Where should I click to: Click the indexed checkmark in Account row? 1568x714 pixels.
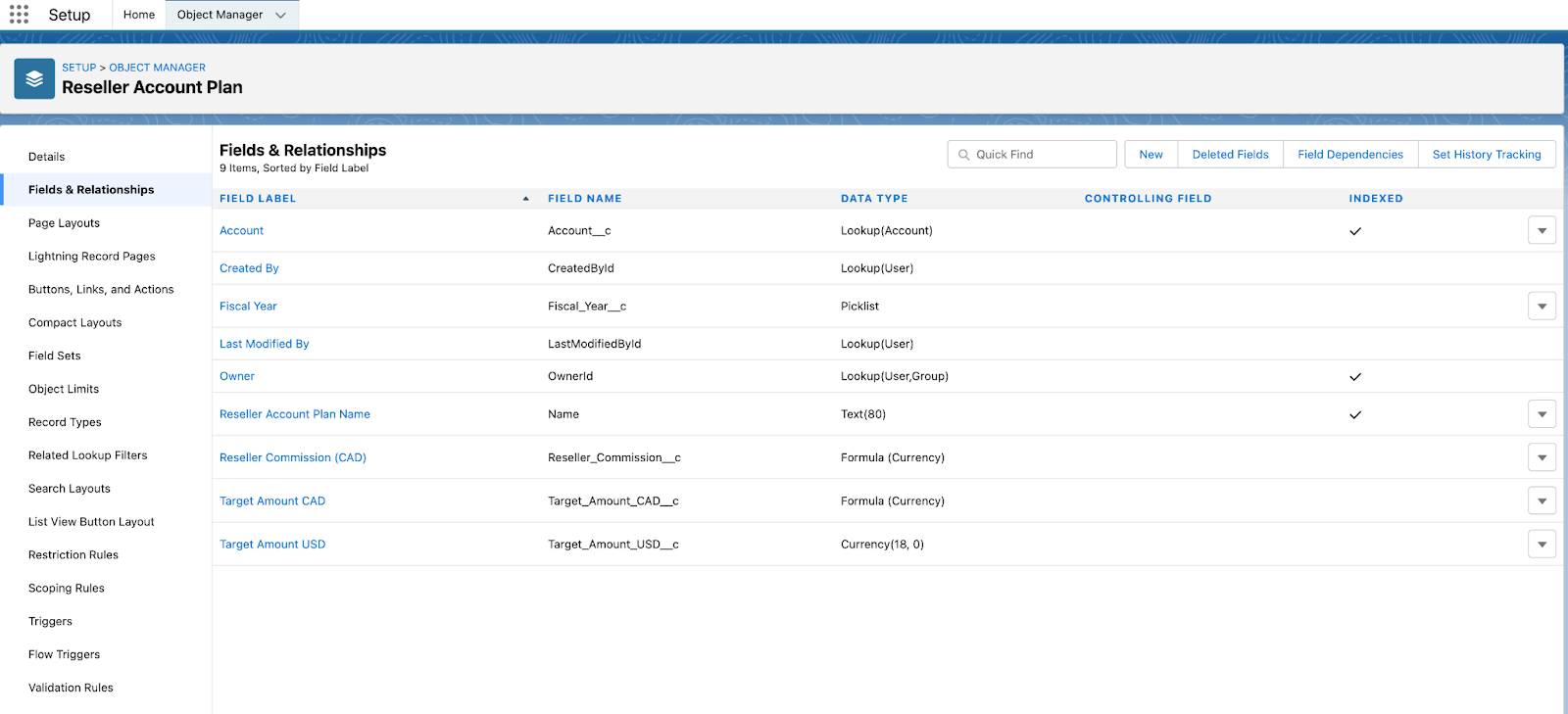1355,232
